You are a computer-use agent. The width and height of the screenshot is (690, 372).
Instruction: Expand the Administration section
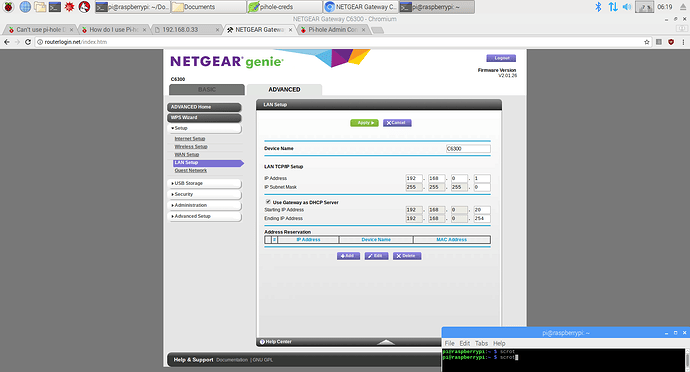click(x=204, y=205)
